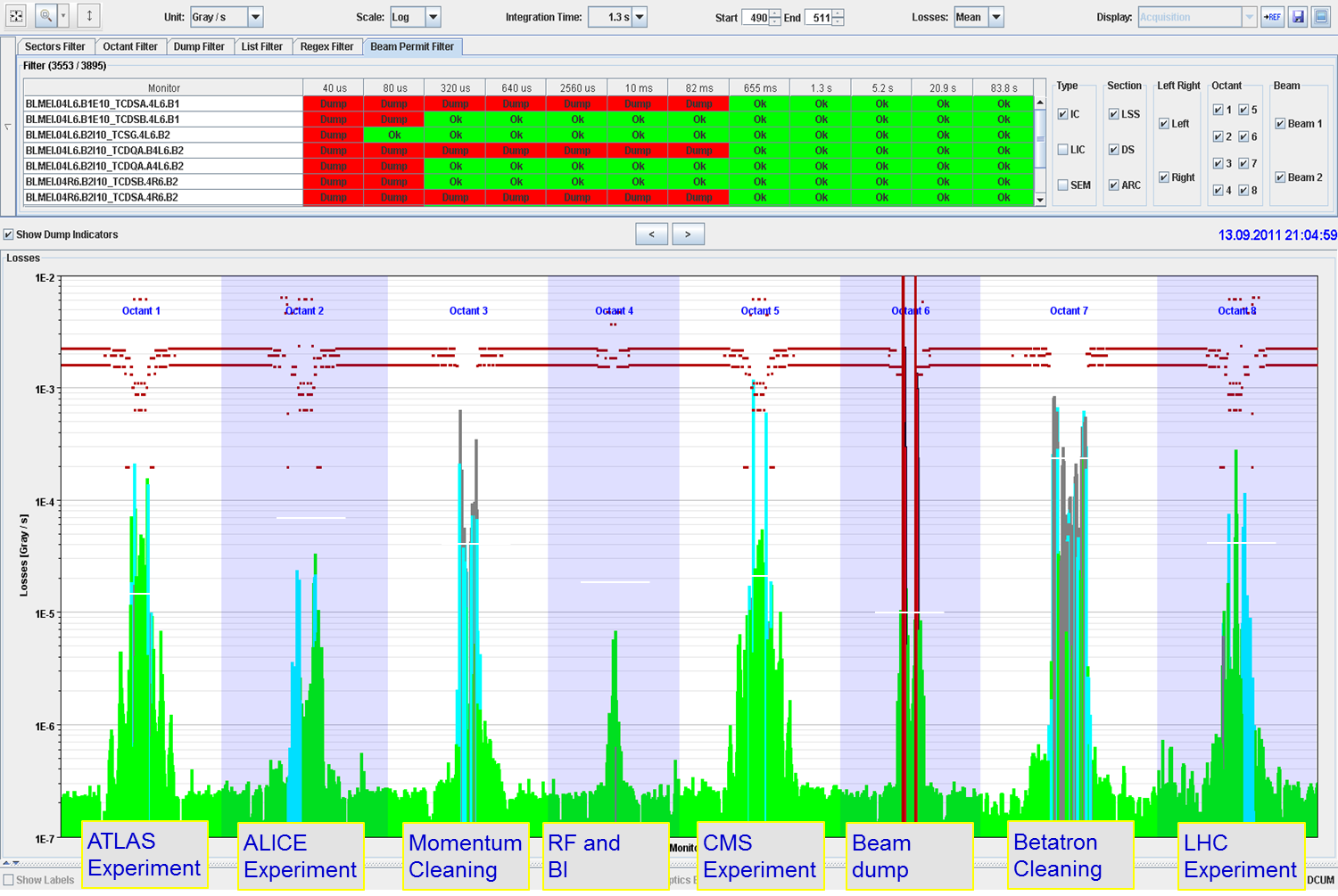Click the Octant 7 label in the chart
The height and width of the screenshot is (896, 1338).
point(1069,311)
